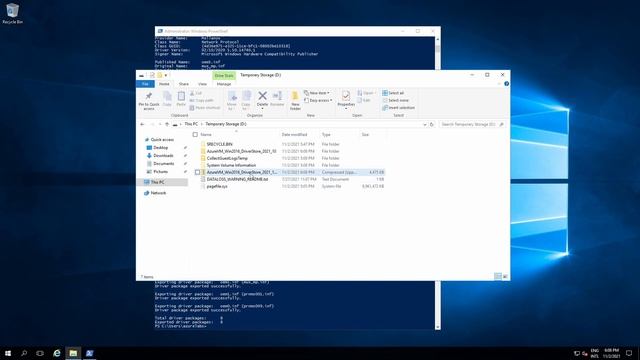
Task: Sort by the Name column header
Action: click(206, 134)
